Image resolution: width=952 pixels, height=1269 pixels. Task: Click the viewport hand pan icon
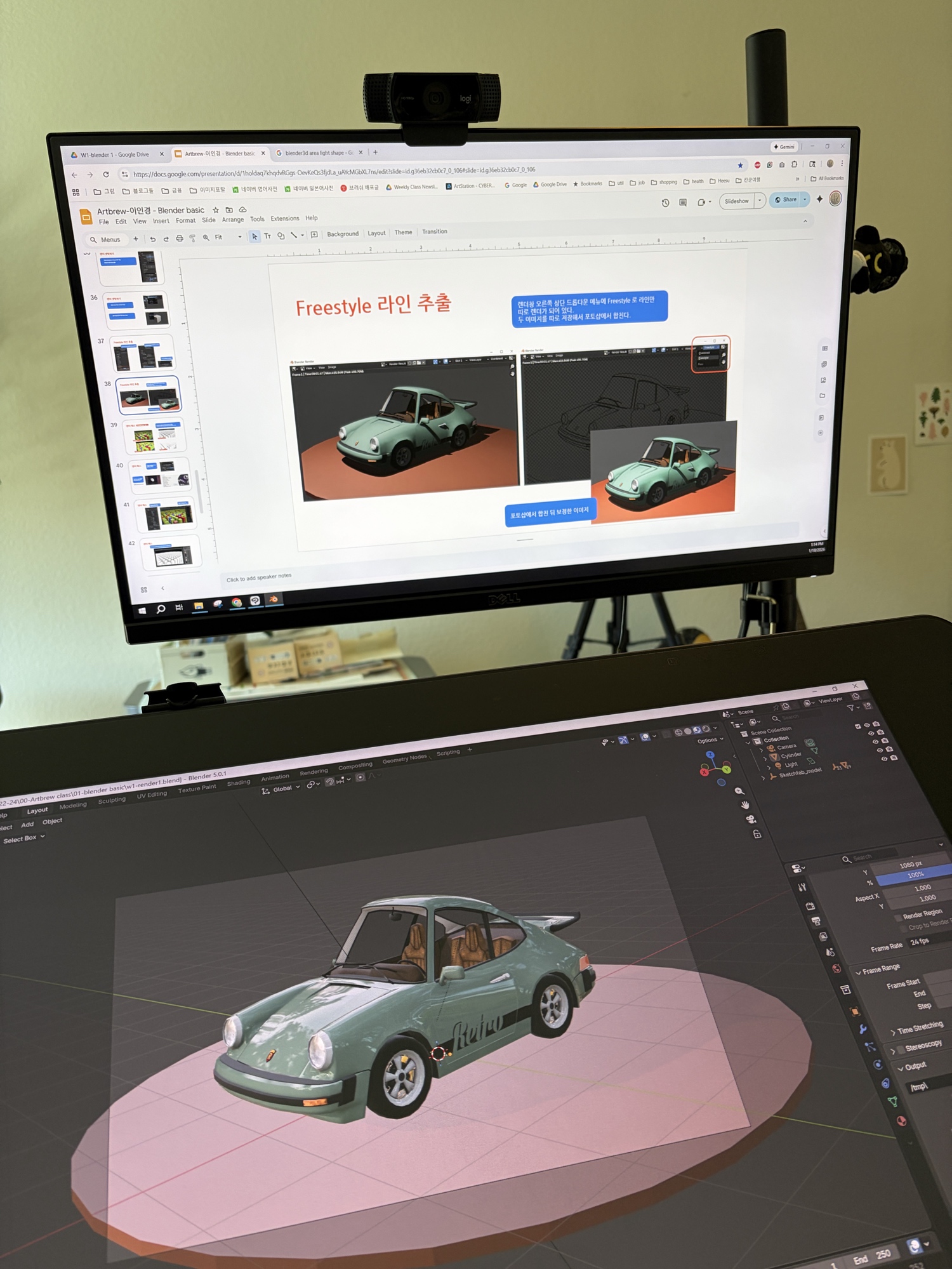tap(745, 805)
